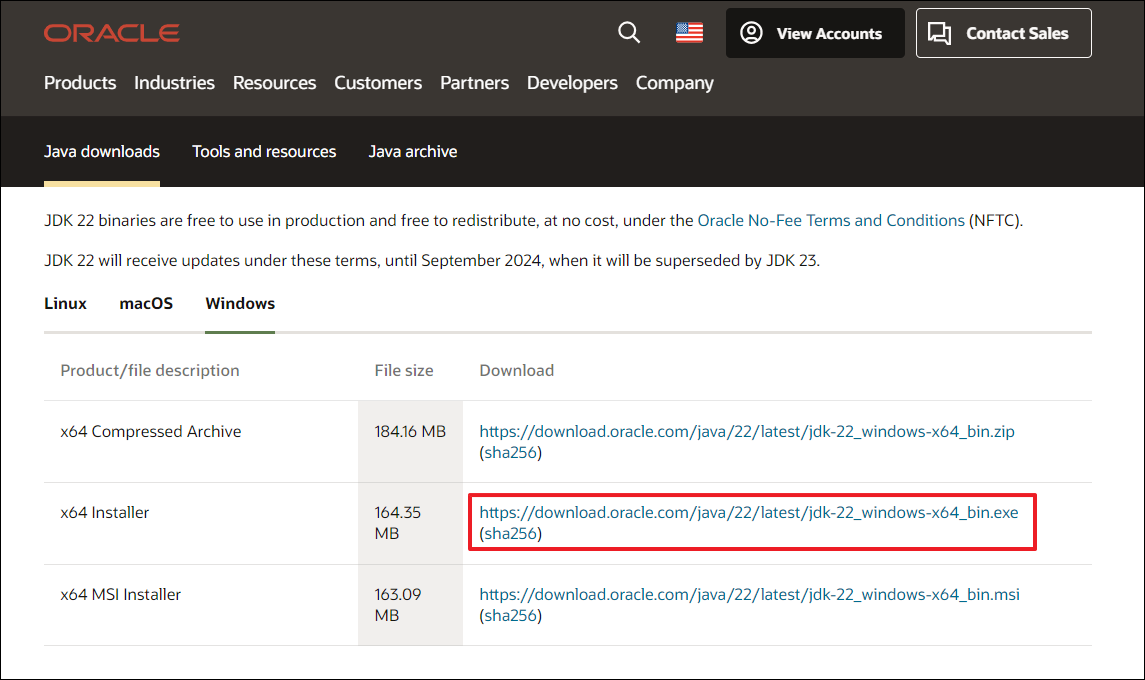Switch to Tools and resources tab

(264, 151)
